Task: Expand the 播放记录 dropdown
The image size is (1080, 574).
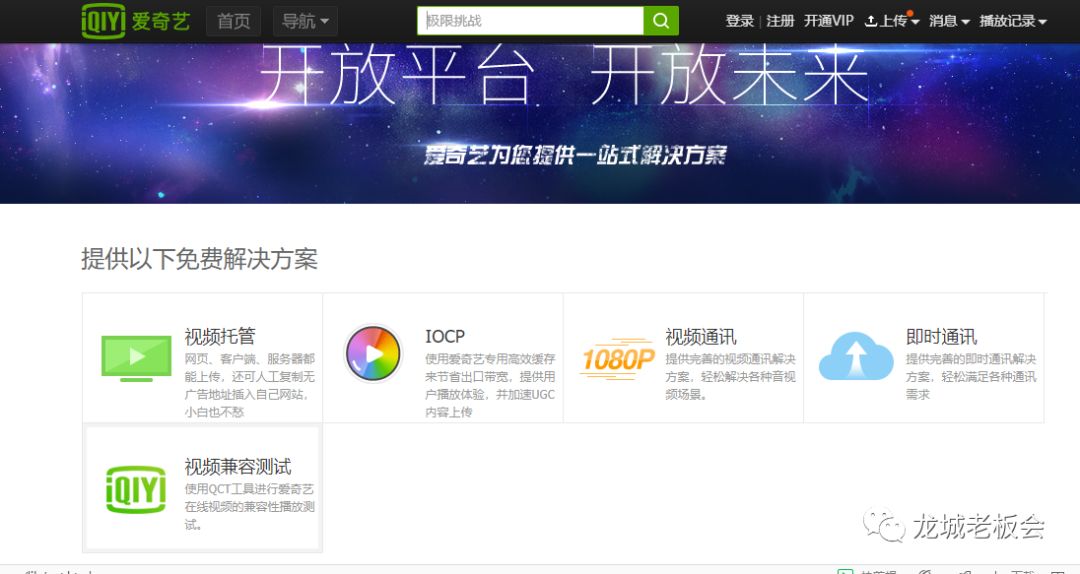Action: click(1013, 21)
